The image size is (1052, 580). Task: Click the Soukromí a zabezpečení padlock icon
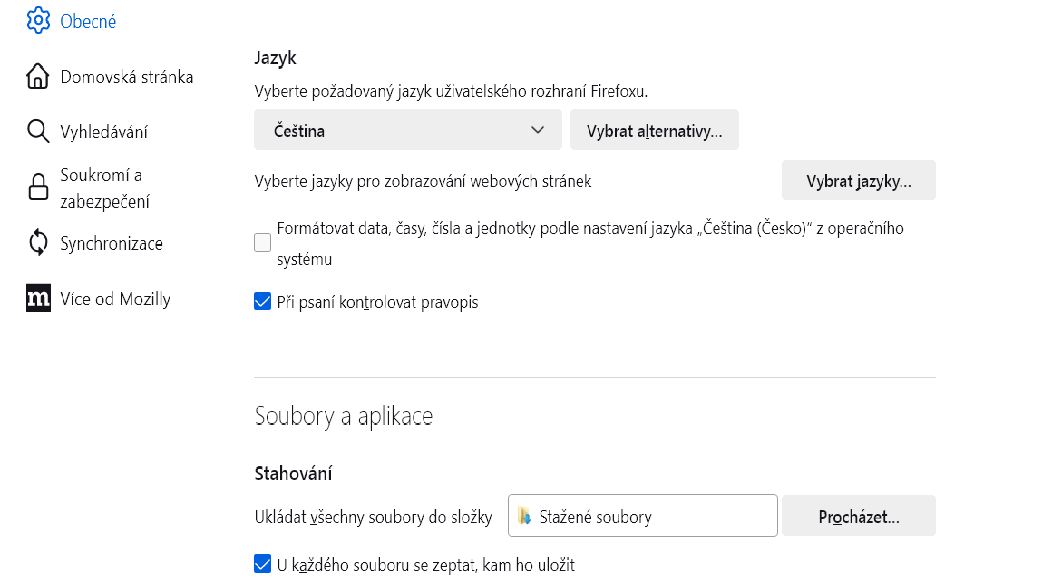tap(38, 188)
